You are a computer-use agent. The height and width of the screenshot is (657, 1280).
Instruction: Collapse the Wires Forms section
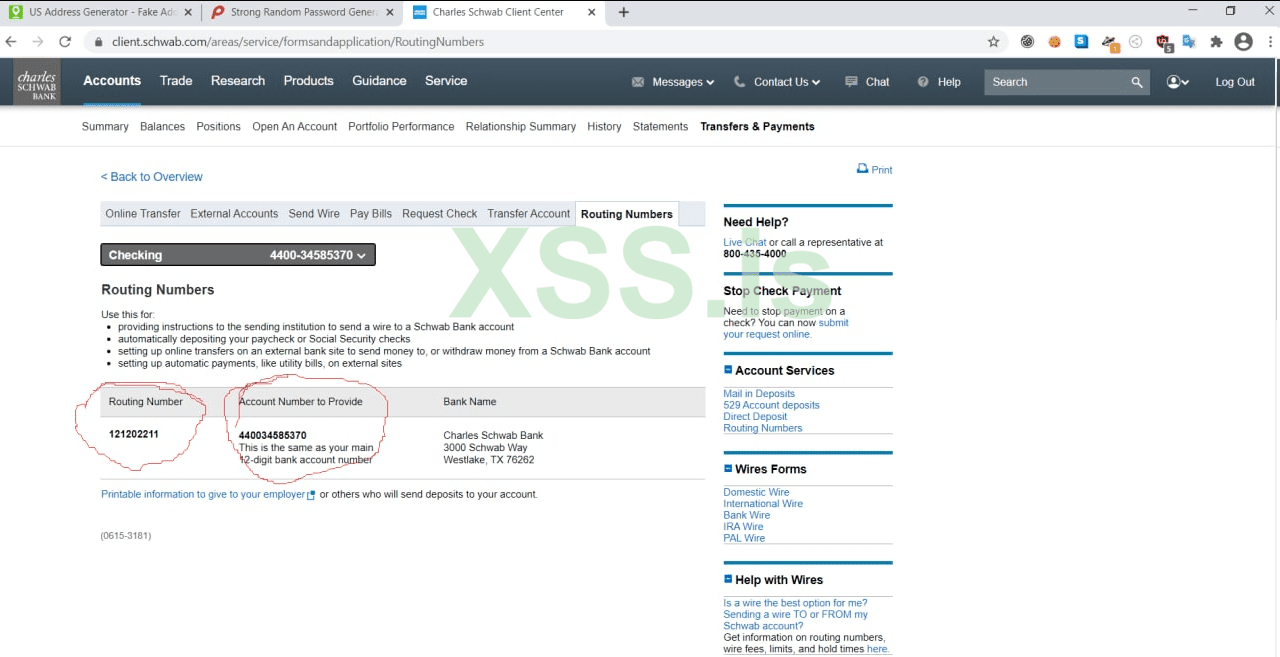click(728, 468)
